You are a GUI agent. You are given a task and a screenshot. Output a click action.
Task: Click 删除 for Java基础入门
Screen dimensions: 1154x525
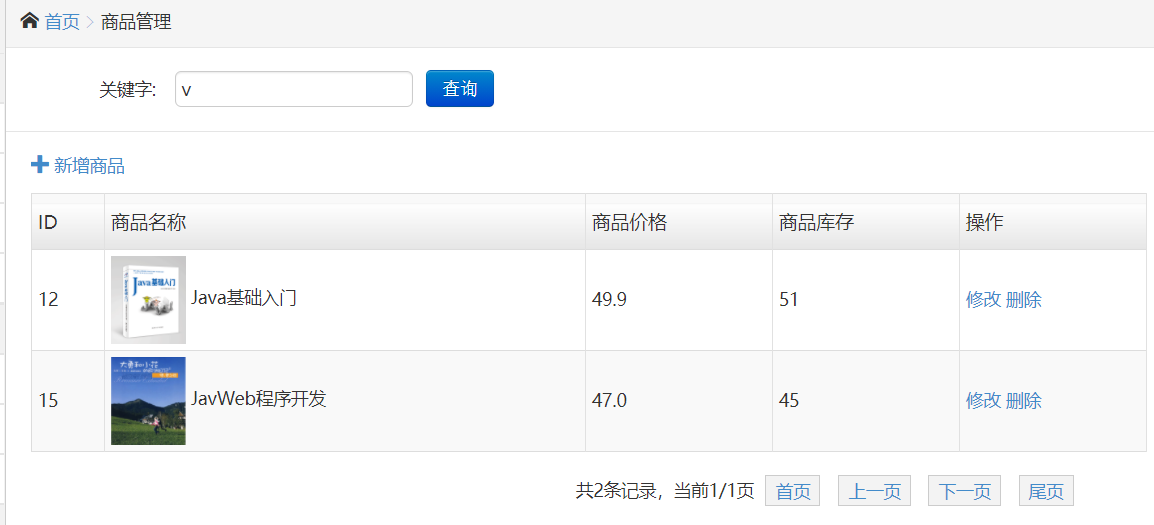tap(1024, 300)
